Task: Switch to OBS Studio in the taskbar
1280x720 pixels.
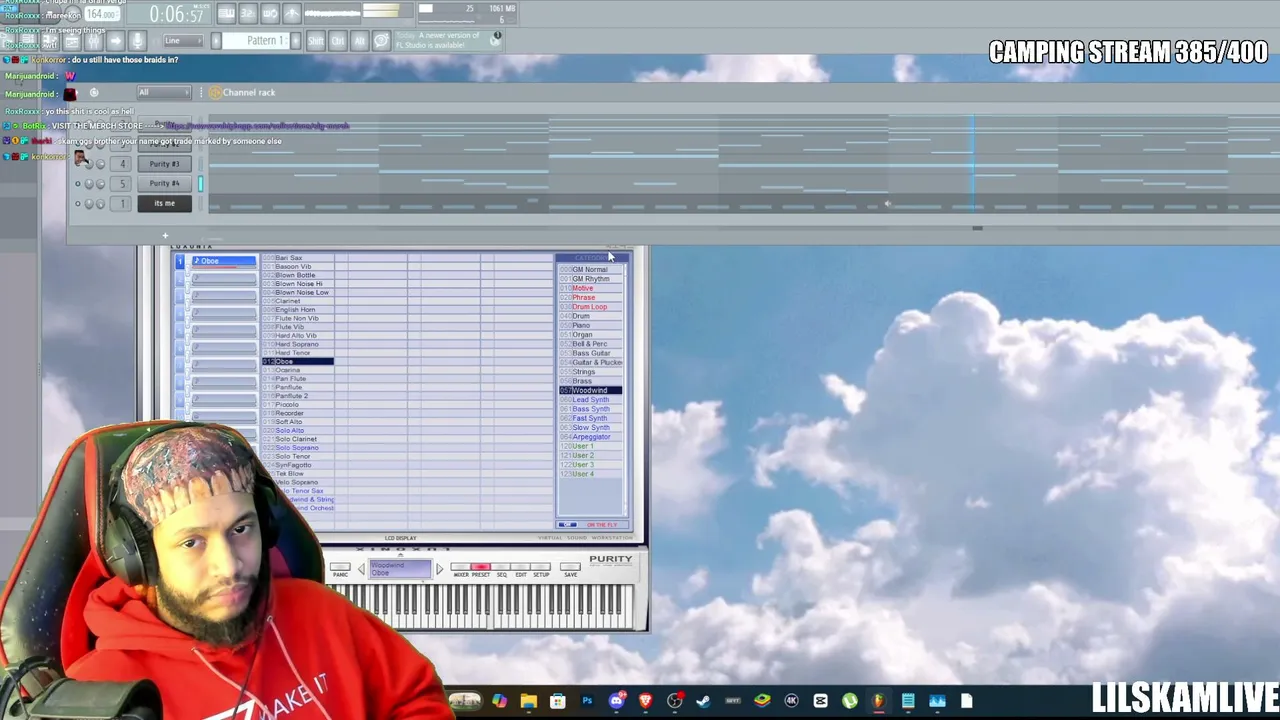Action: (675, 701)
